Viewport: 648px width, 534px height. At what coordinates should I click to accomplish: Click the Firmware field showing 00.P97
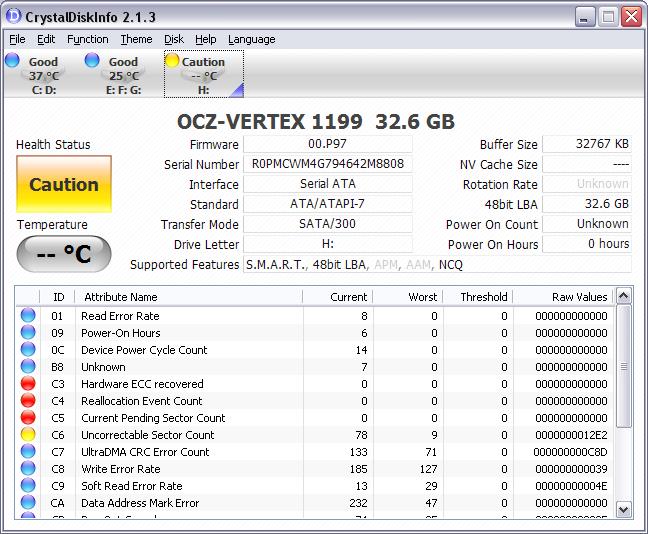[328, 144]
